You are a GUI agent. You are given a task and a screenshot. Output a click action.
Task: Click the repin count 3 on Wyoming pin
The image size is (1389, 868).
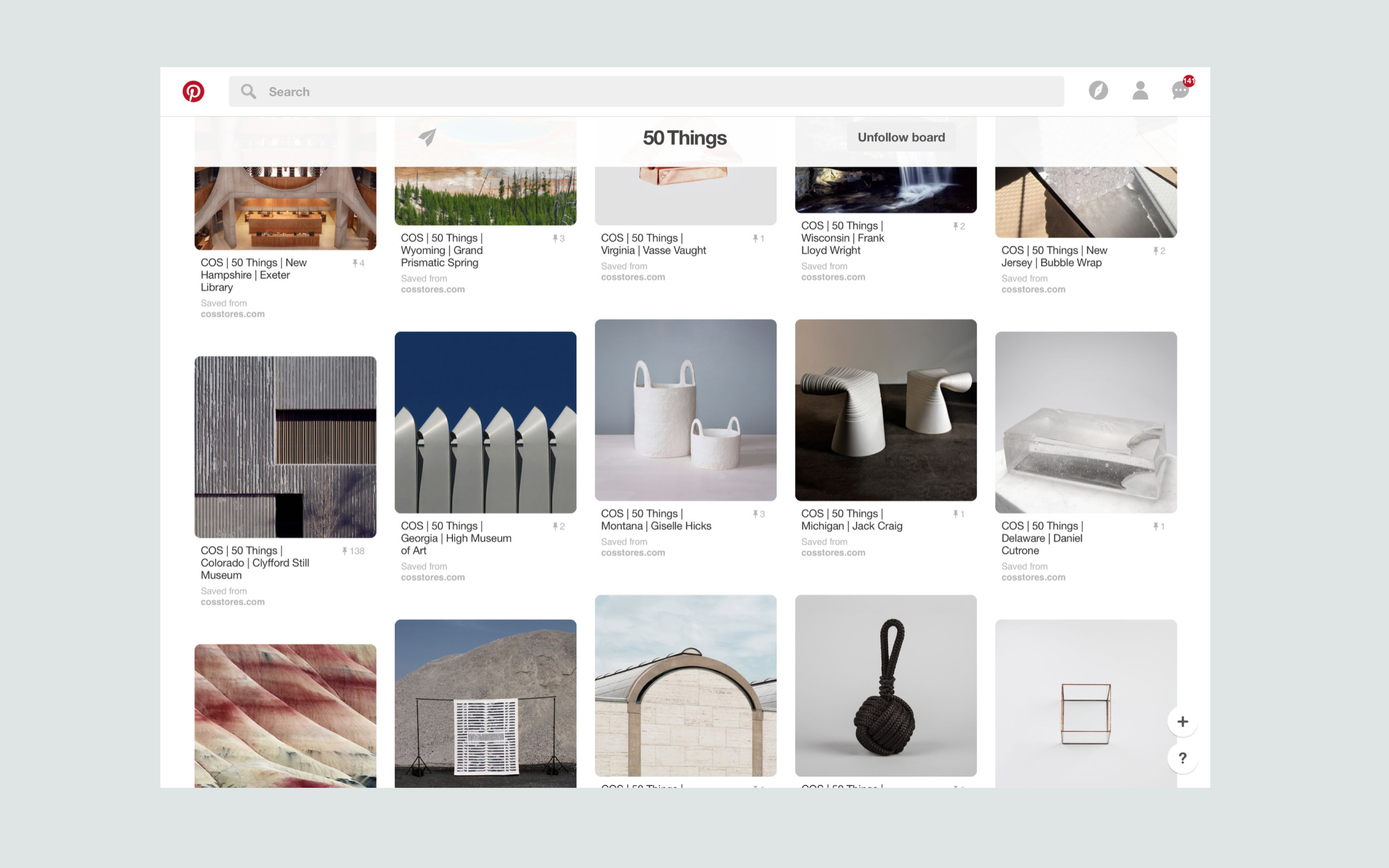pos(558,238)
